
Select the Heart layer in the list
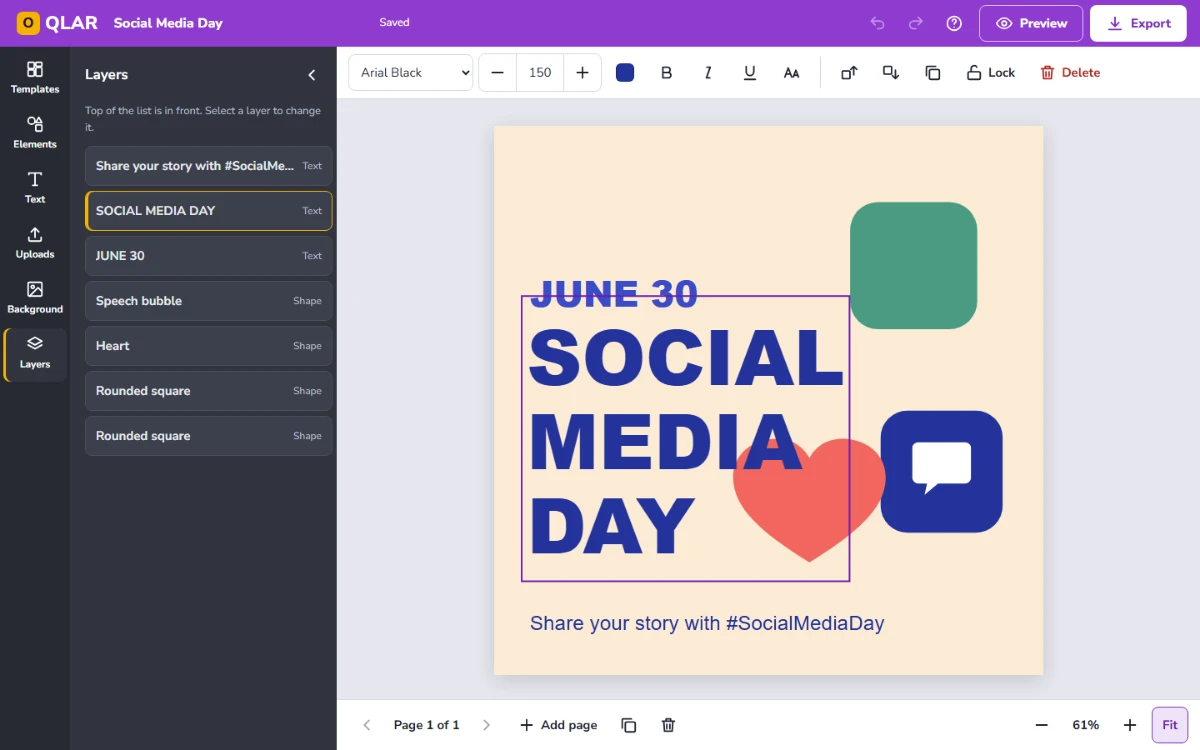pos(209,346)
